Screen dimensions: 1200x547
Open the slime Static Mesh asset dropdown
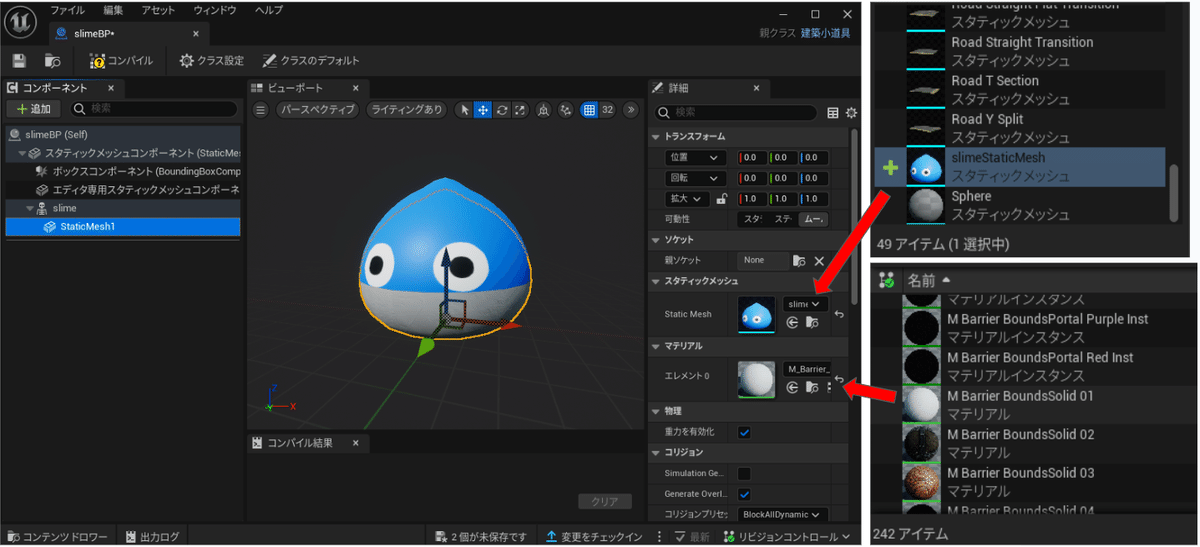805,303
